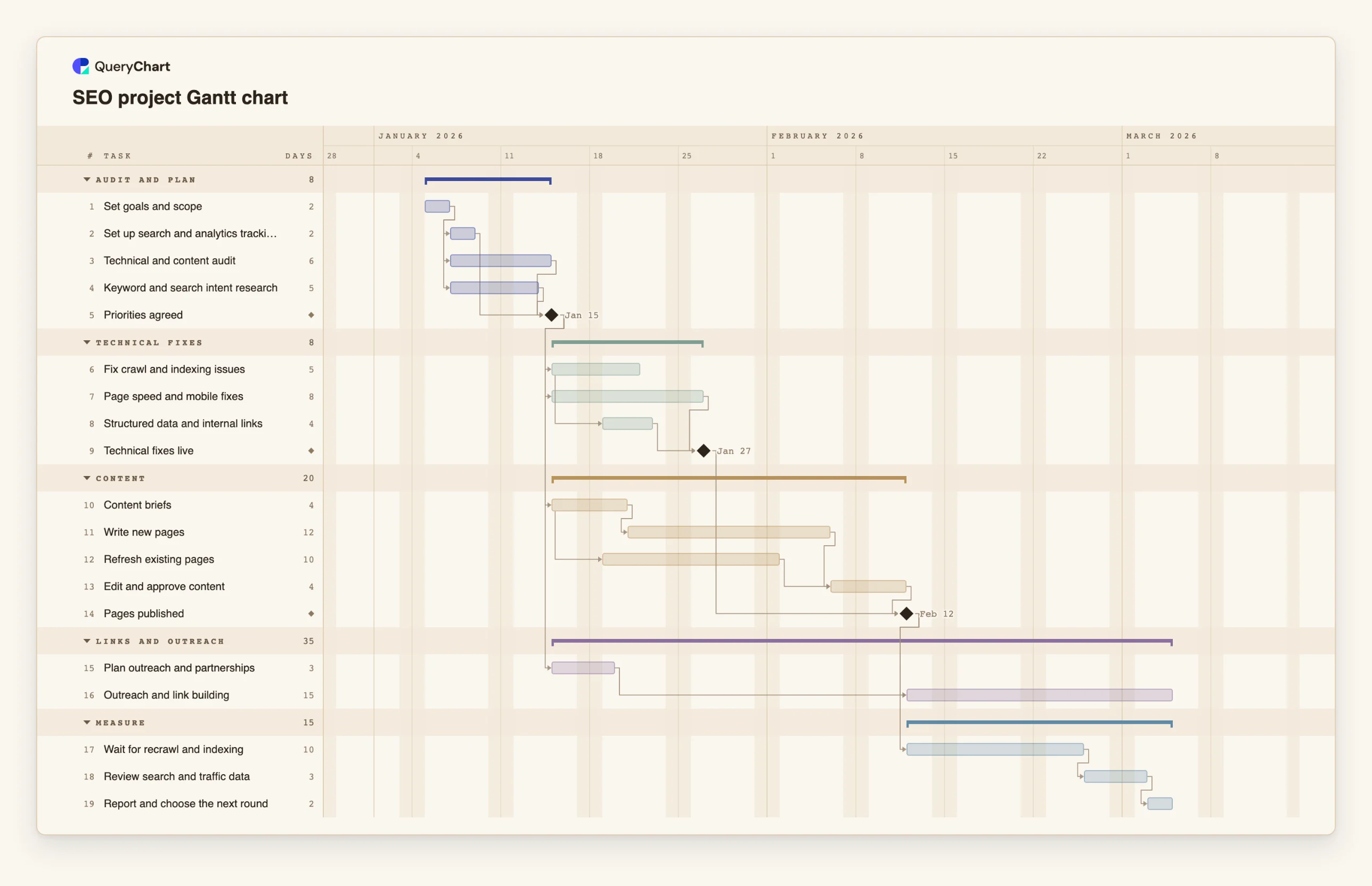
Task: Click the Audit and Plan summary bar
Action: [x=488, y=181]
